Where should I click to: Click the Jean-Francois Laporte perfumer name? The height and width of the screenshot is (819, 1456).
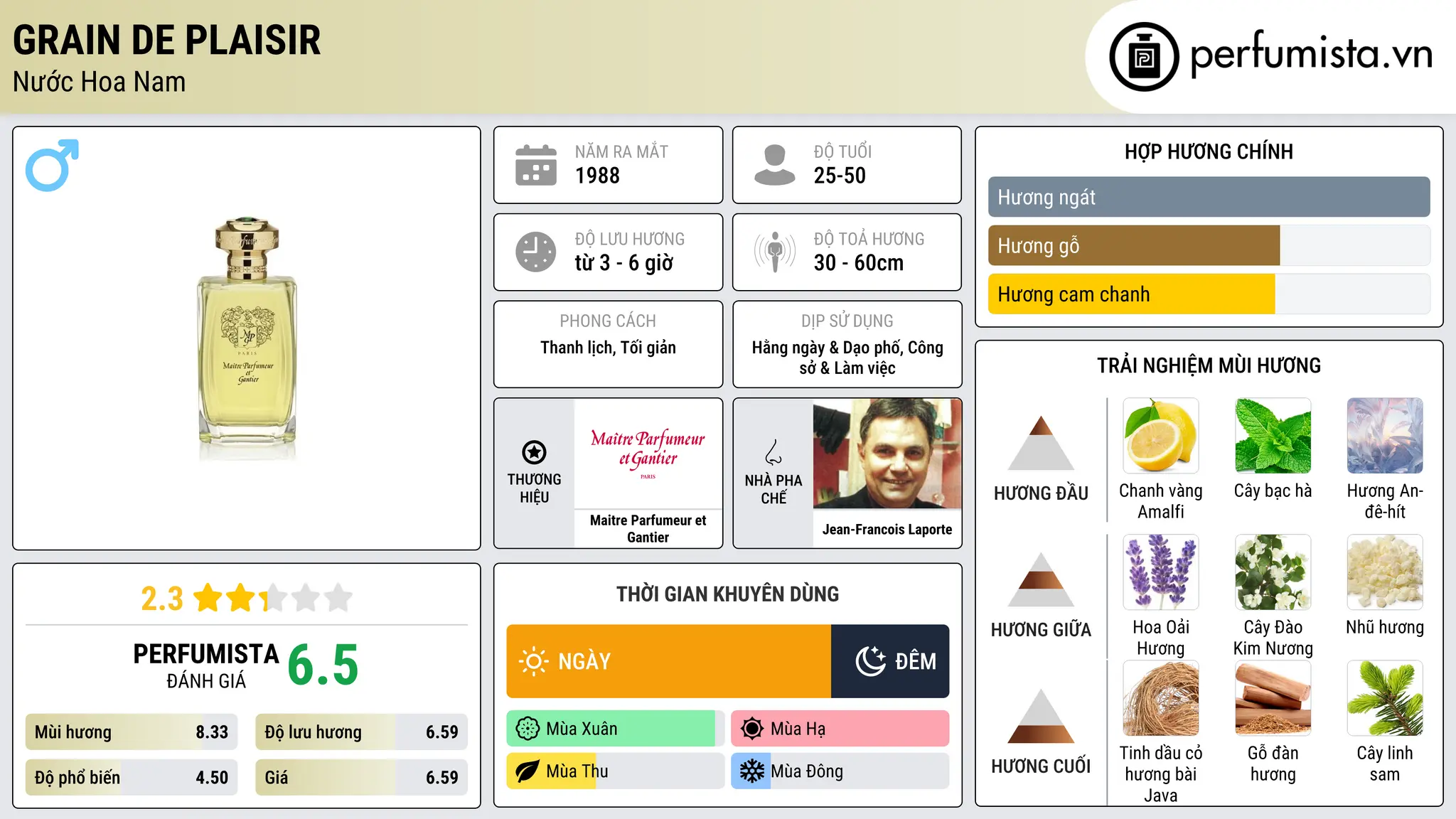(x=887, y=530)
